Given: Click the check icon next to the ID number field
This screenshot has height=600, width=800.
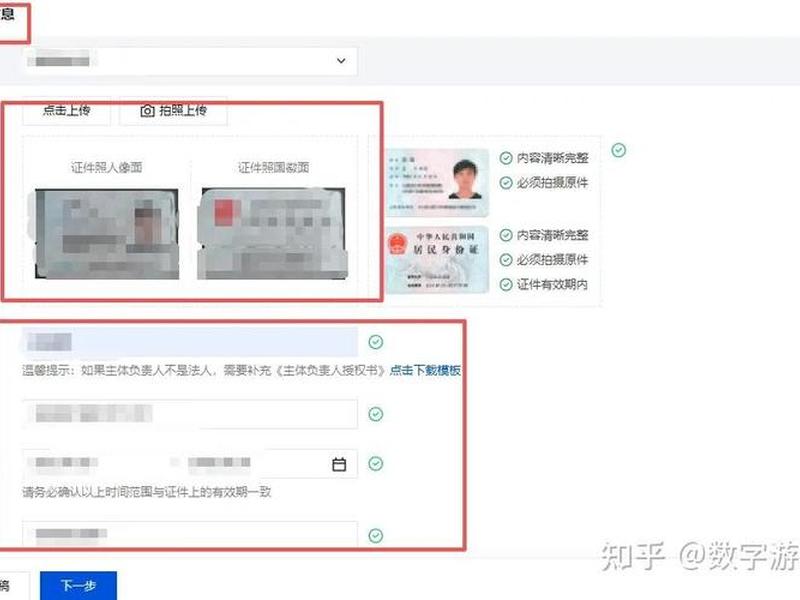Looking at the screenshot, I should (376, 414).
